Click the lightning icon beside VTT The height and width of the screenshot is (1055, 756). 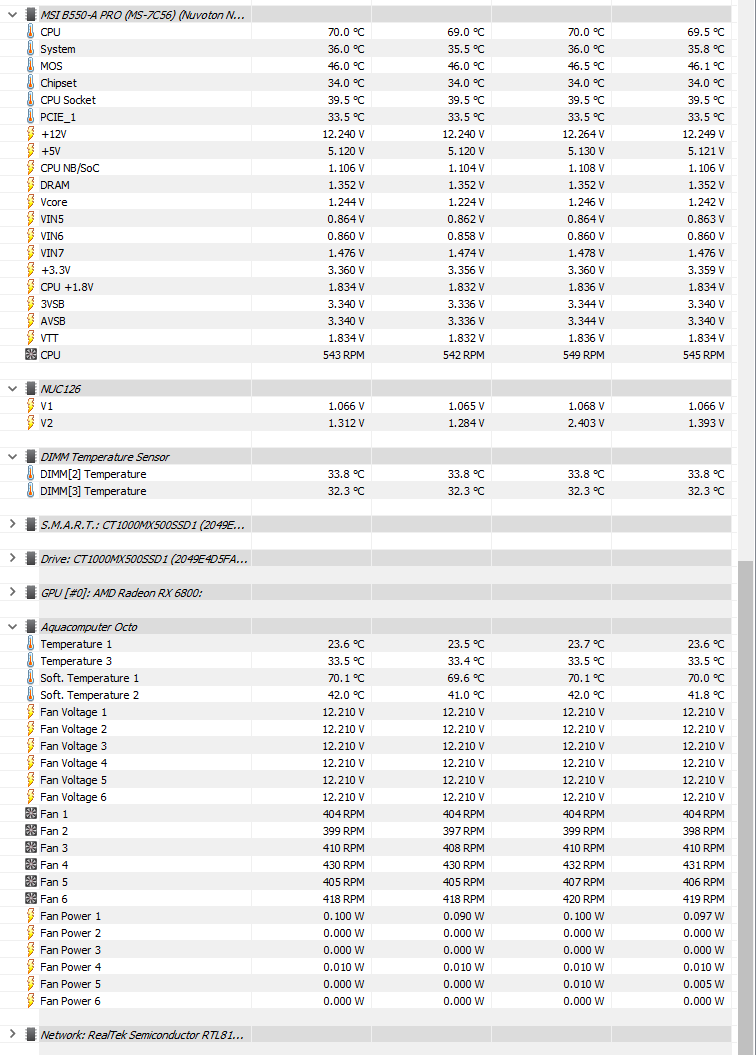(x=30, y=338)
